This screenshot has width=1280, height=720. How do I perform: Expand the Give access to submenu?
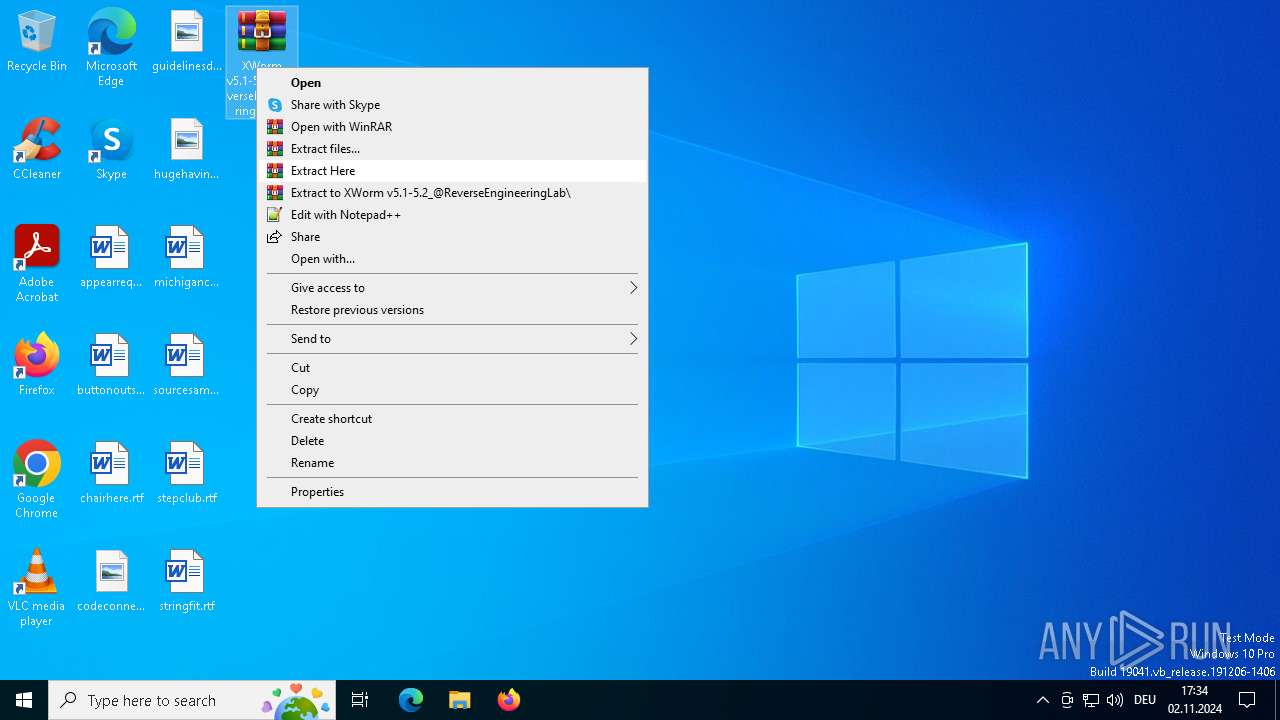click(x=452, y=288)
